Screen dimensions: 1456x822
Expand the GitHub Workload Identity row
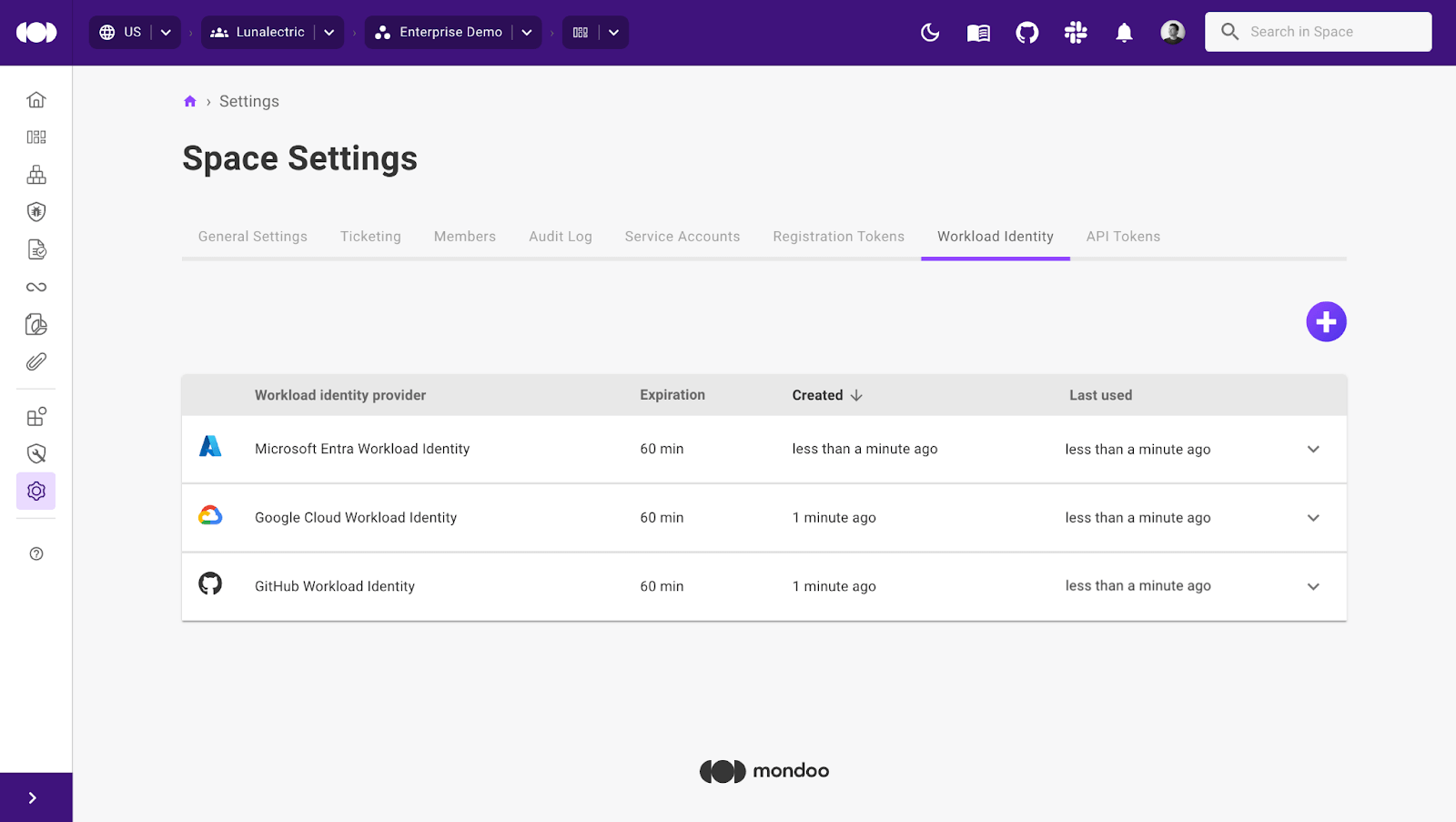point(1313,586)
